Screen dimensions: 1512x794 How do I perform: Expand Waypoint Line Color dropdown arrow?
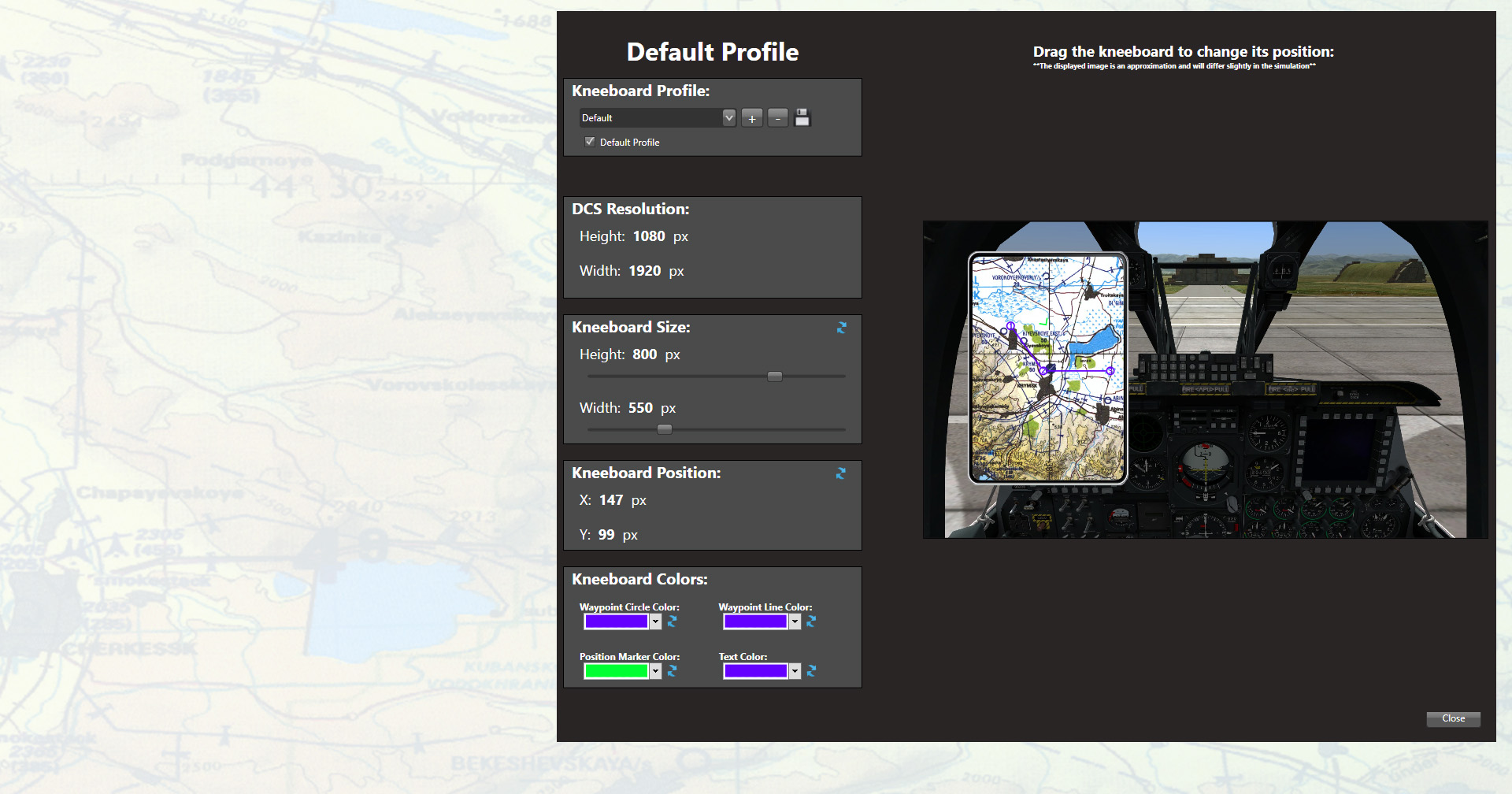tap(795, 621)
